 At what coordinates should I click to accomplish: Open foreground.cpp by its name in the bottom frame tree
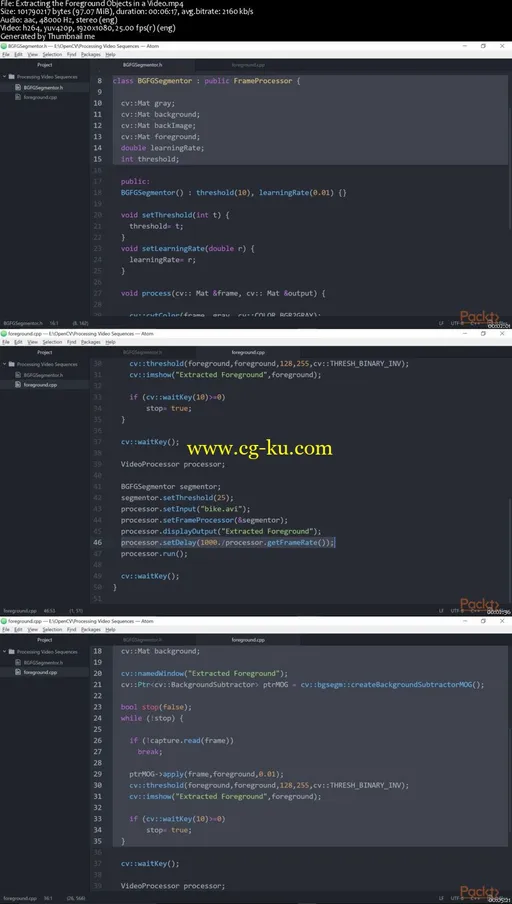(x=40, y=673)
